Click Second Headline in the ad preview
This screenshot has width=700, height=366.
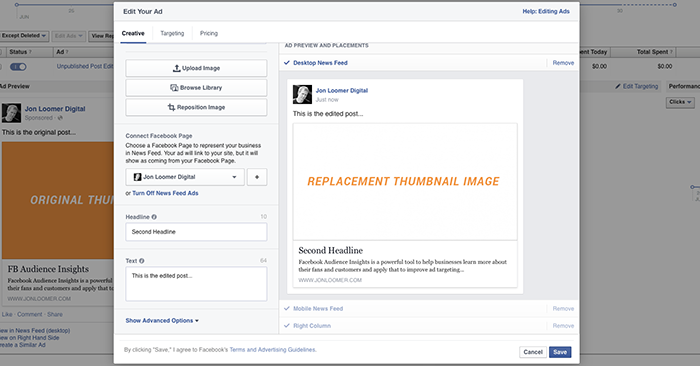[330, 250]
